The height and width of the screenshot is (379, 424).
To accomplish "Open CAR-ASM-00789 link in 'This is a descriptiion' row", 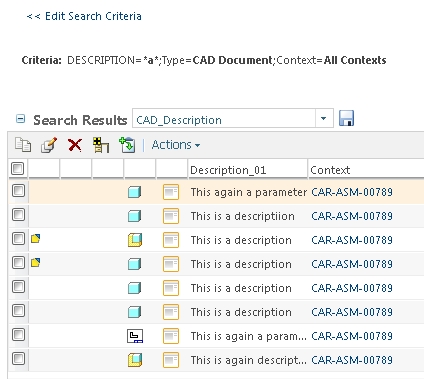I will 352,216.
